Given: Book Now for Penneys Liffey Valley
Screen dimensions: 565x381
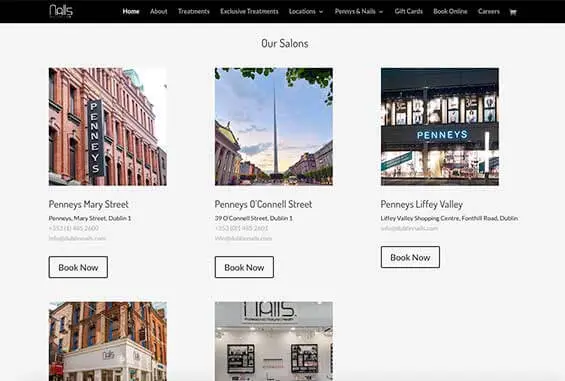Looking at the screenshot, I should point(410,257).
